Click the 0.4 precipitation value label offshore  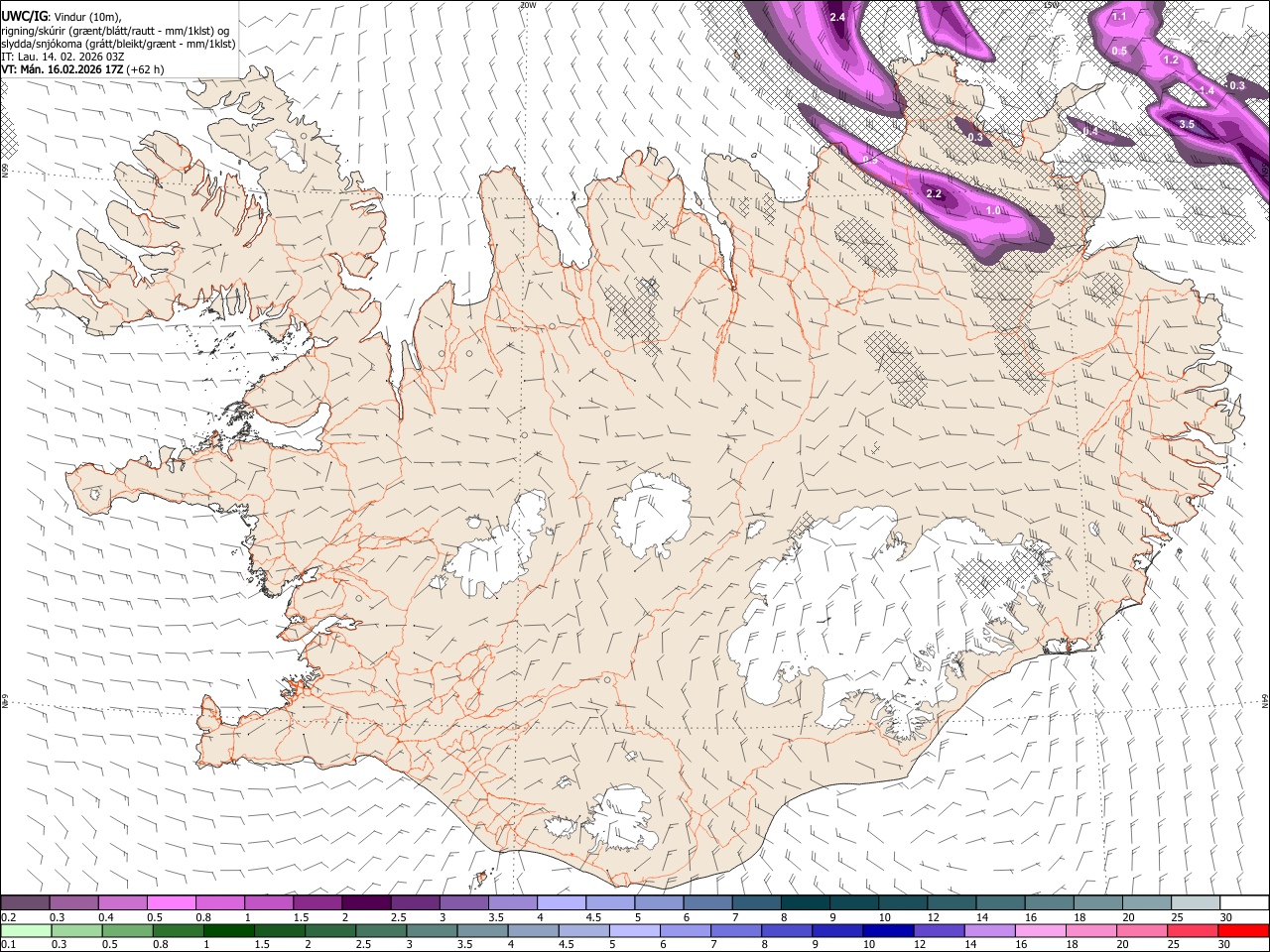pos(1090,131)
